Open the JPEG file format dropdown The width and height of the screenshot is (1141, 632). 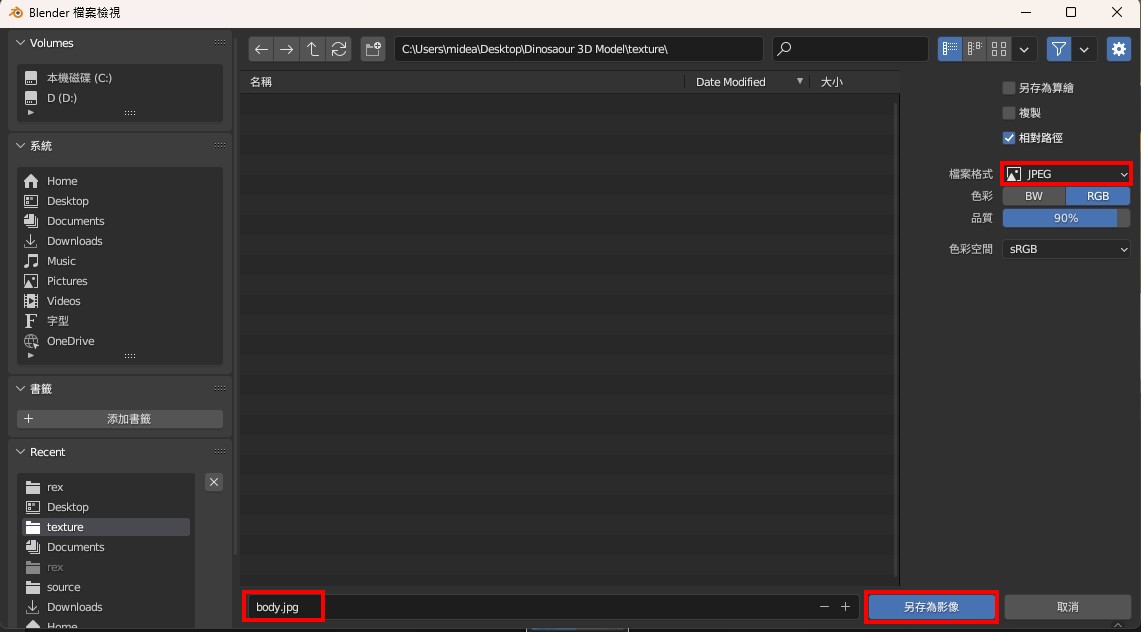[1066, 174]
